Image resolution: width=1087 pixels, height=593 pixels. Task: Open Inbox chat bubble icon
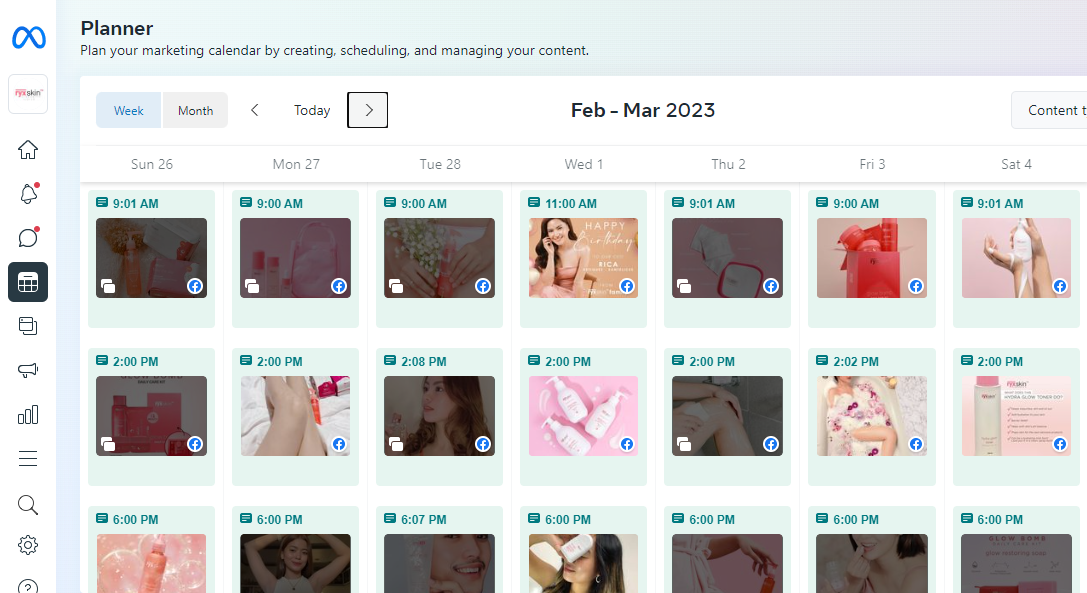point(28,237)
